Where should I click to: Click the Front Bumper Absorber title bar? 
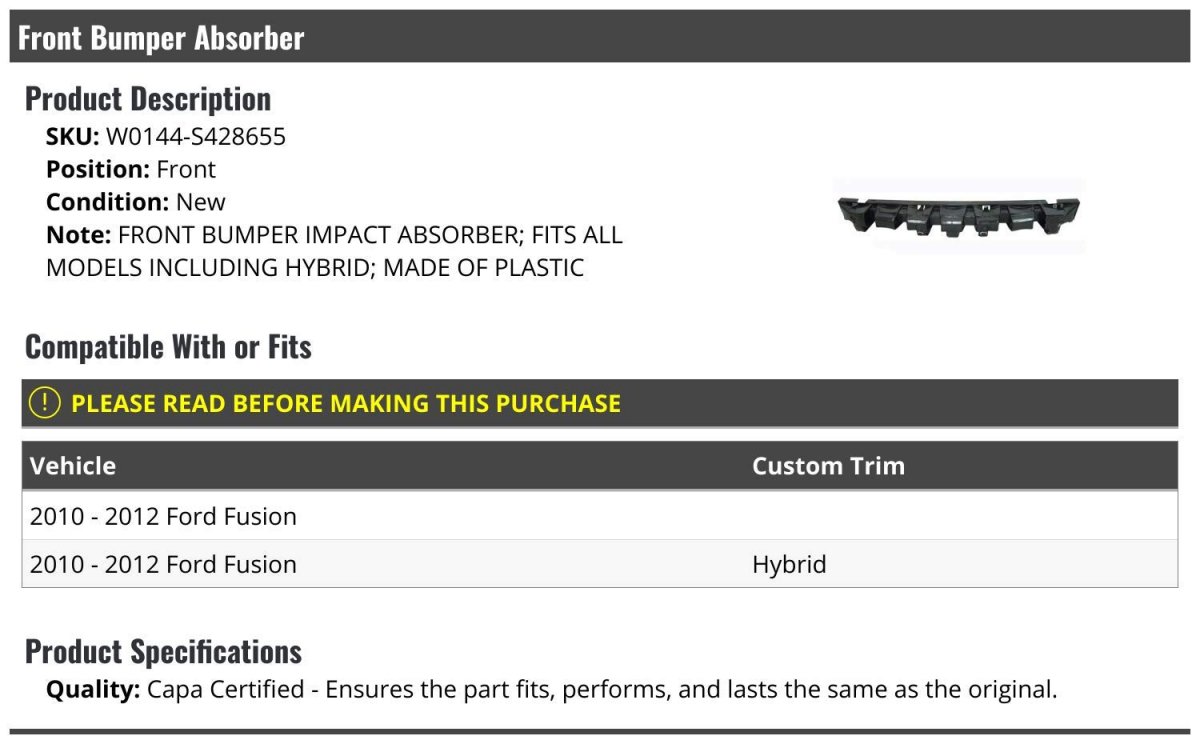[600, 37]
